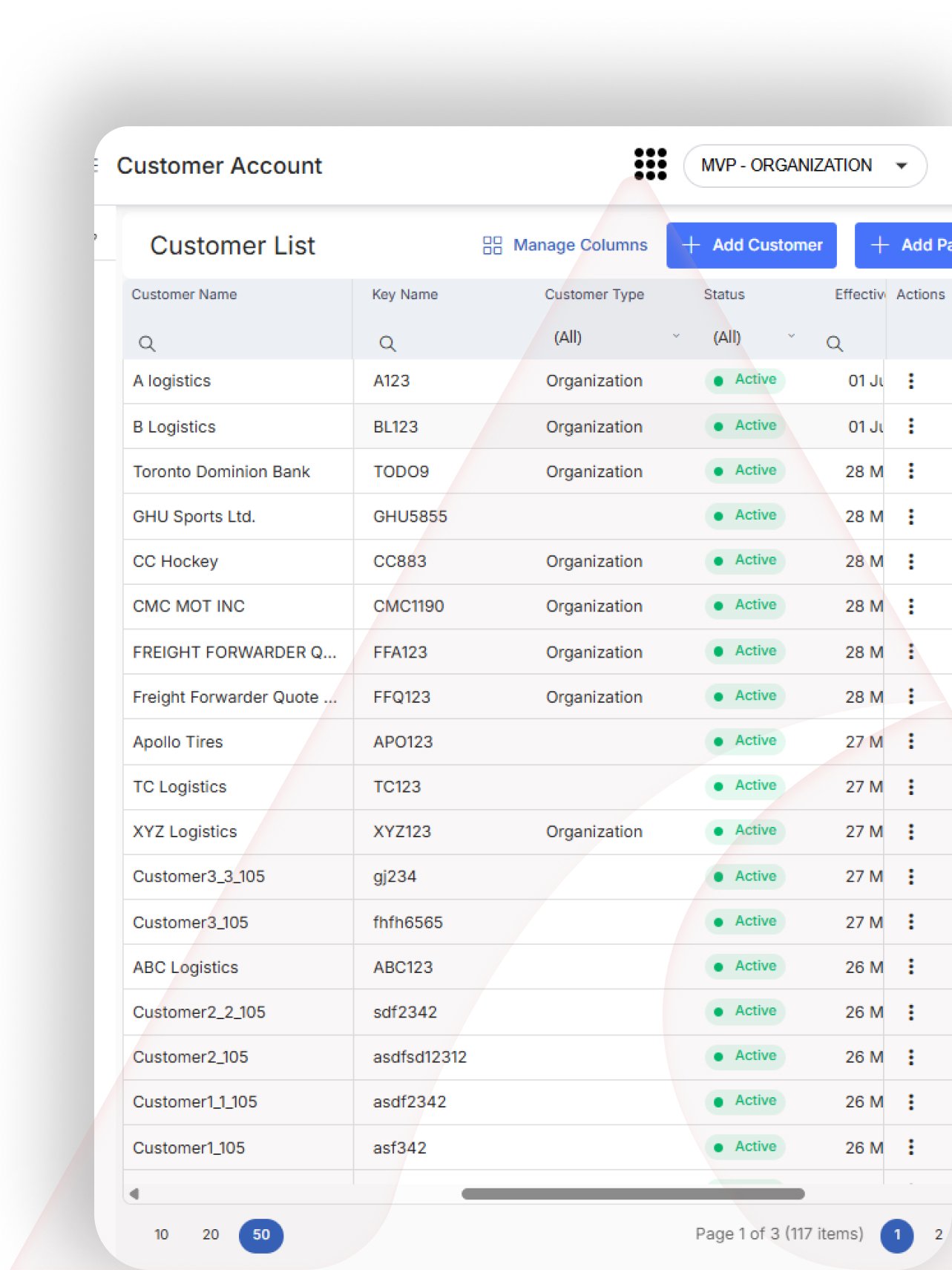Open actions menu for Customer3_105
Screen dimensions: 952x1270
tap(911, 921)
